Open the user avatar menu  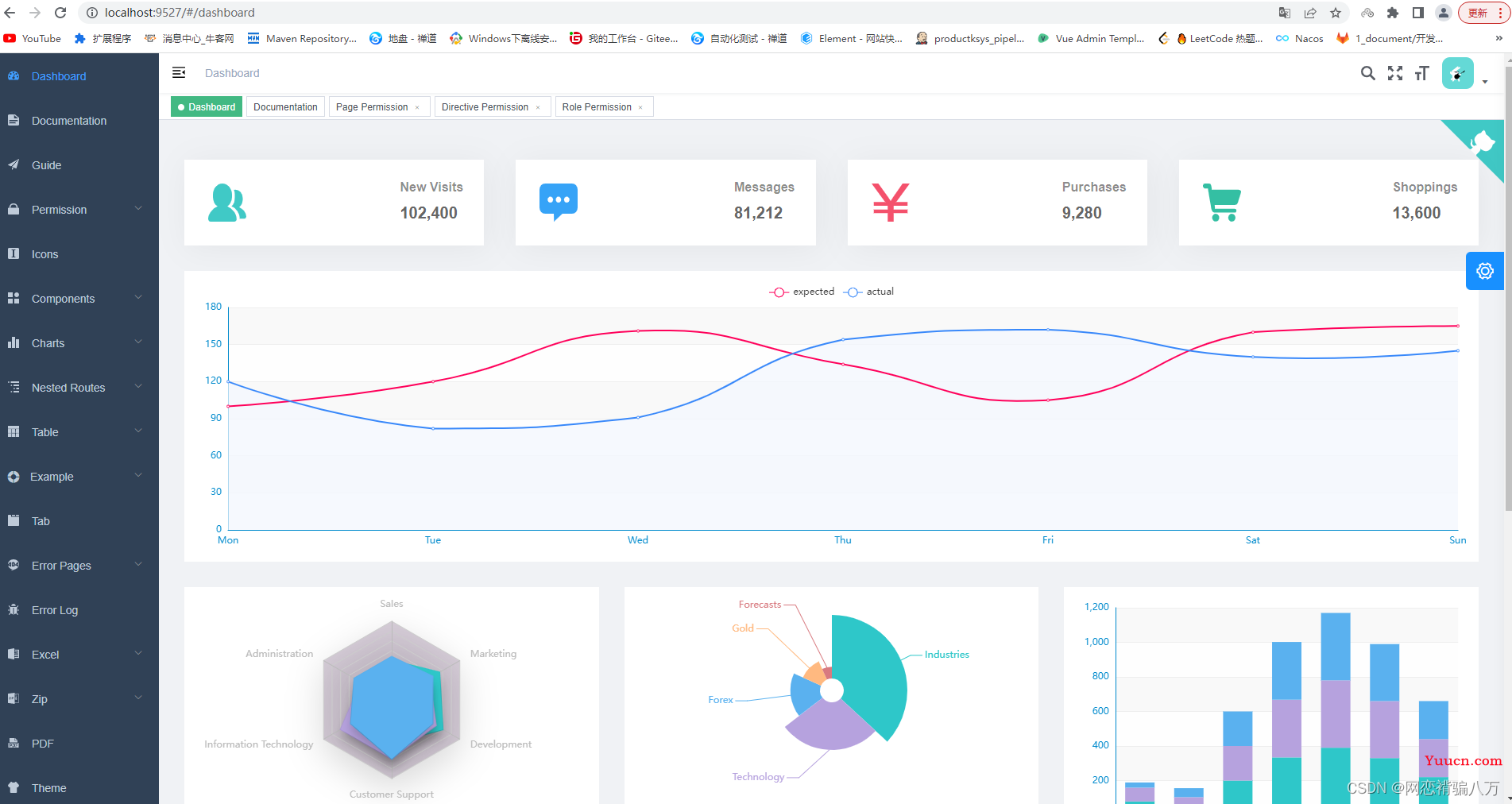[x=1457, y=73]
